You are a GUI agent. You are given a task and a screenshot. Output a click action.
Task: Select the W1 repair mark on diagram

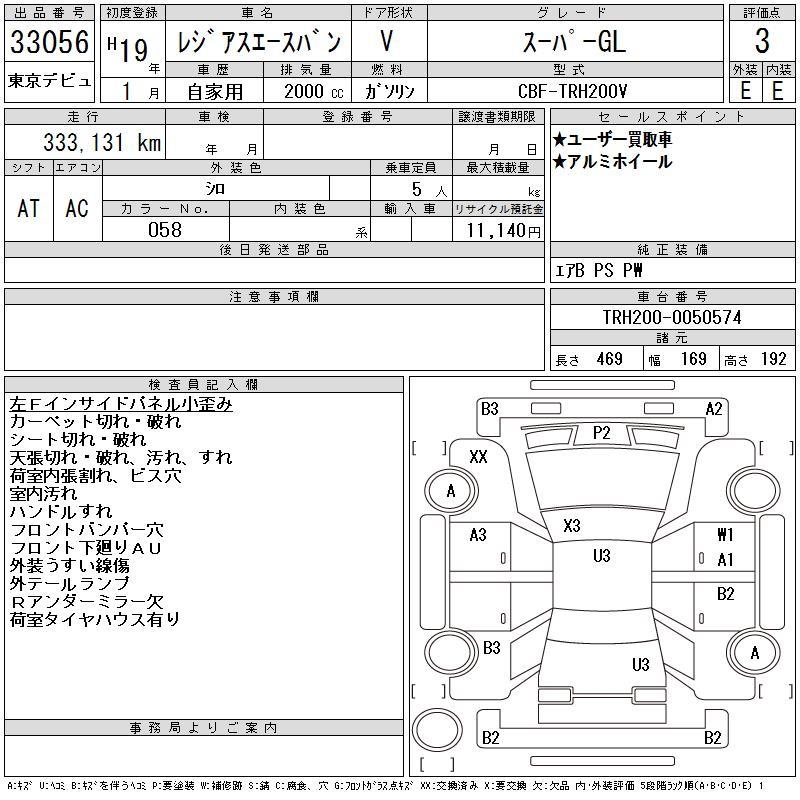pyautogui.click(x=726, y=535)
